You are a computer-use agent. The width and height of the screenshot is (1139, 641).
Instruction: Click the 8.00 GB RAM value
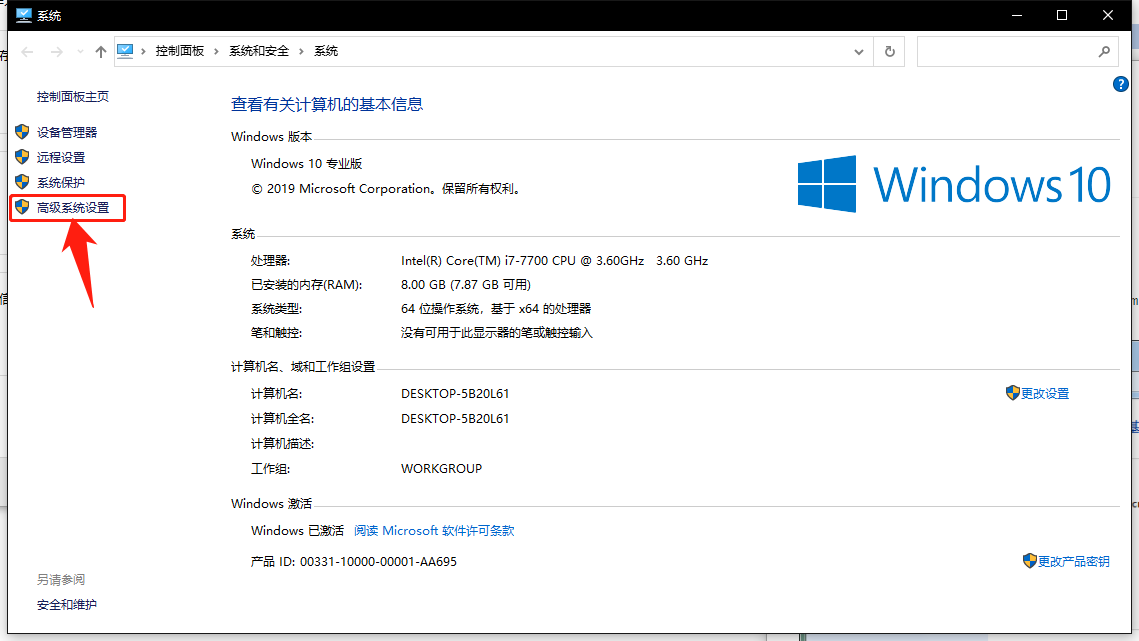(x=466, y=284)
